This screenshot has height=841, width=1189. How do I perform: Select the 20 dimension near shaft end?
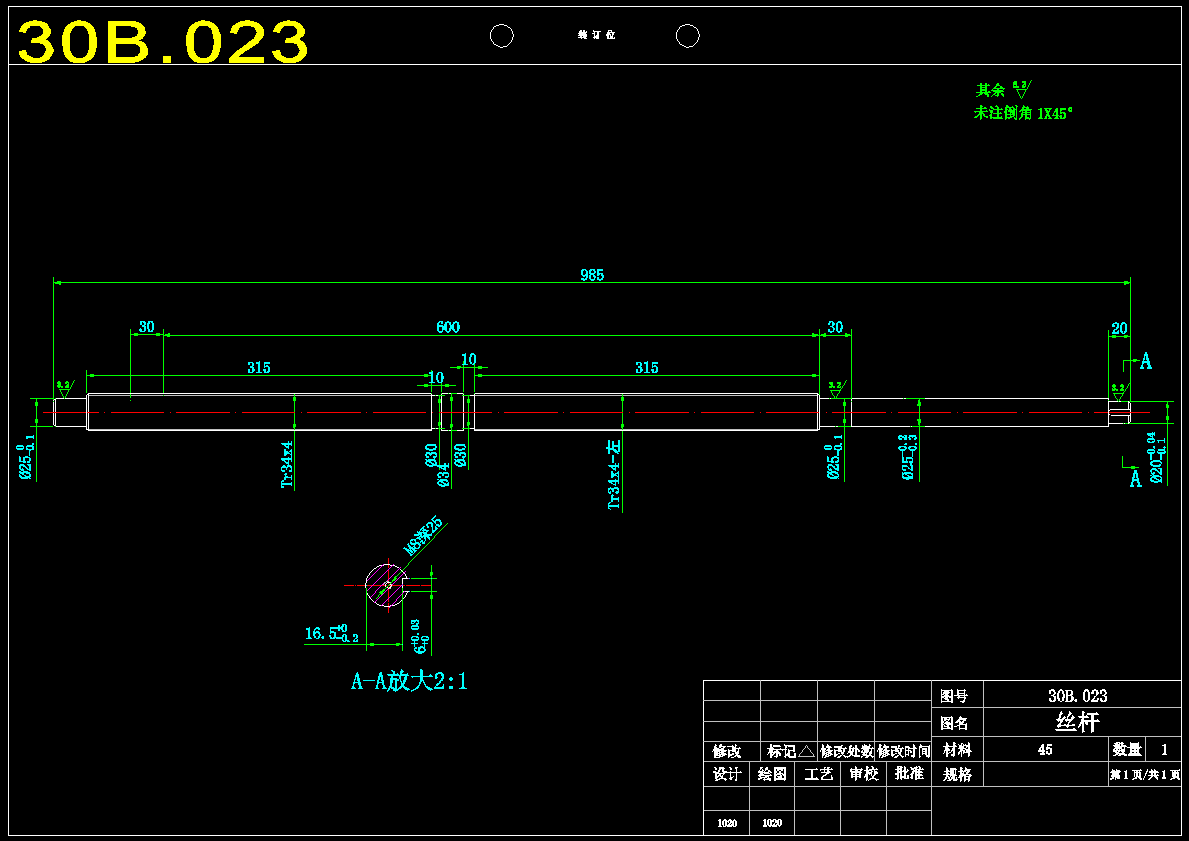click(x=1119, y=328)
